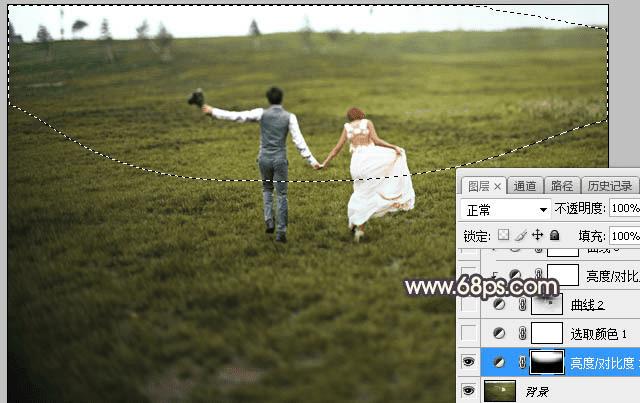Open the 正常 blend mode dropdown
Screen dimensions: 640x403
tap(505, 210)
